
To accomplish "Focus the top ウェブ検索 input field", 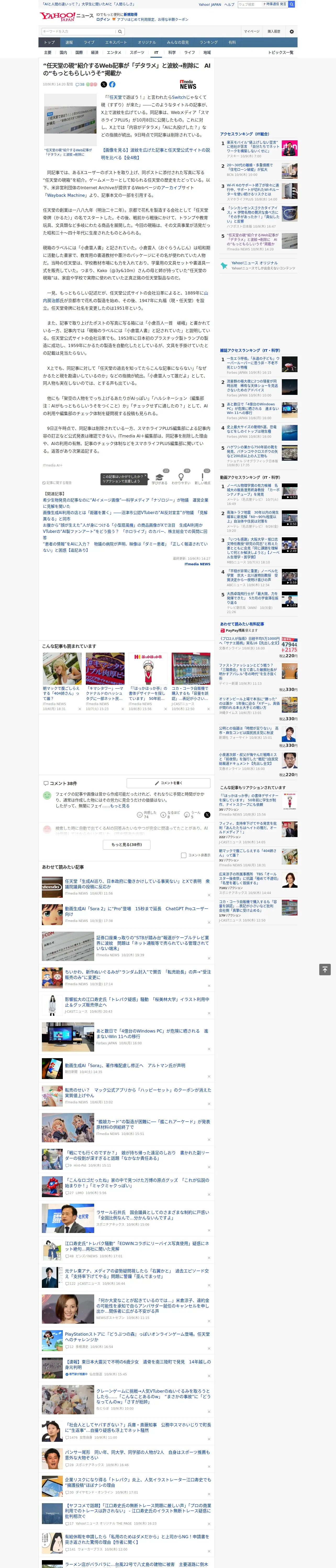I will [x=249, y=4].
